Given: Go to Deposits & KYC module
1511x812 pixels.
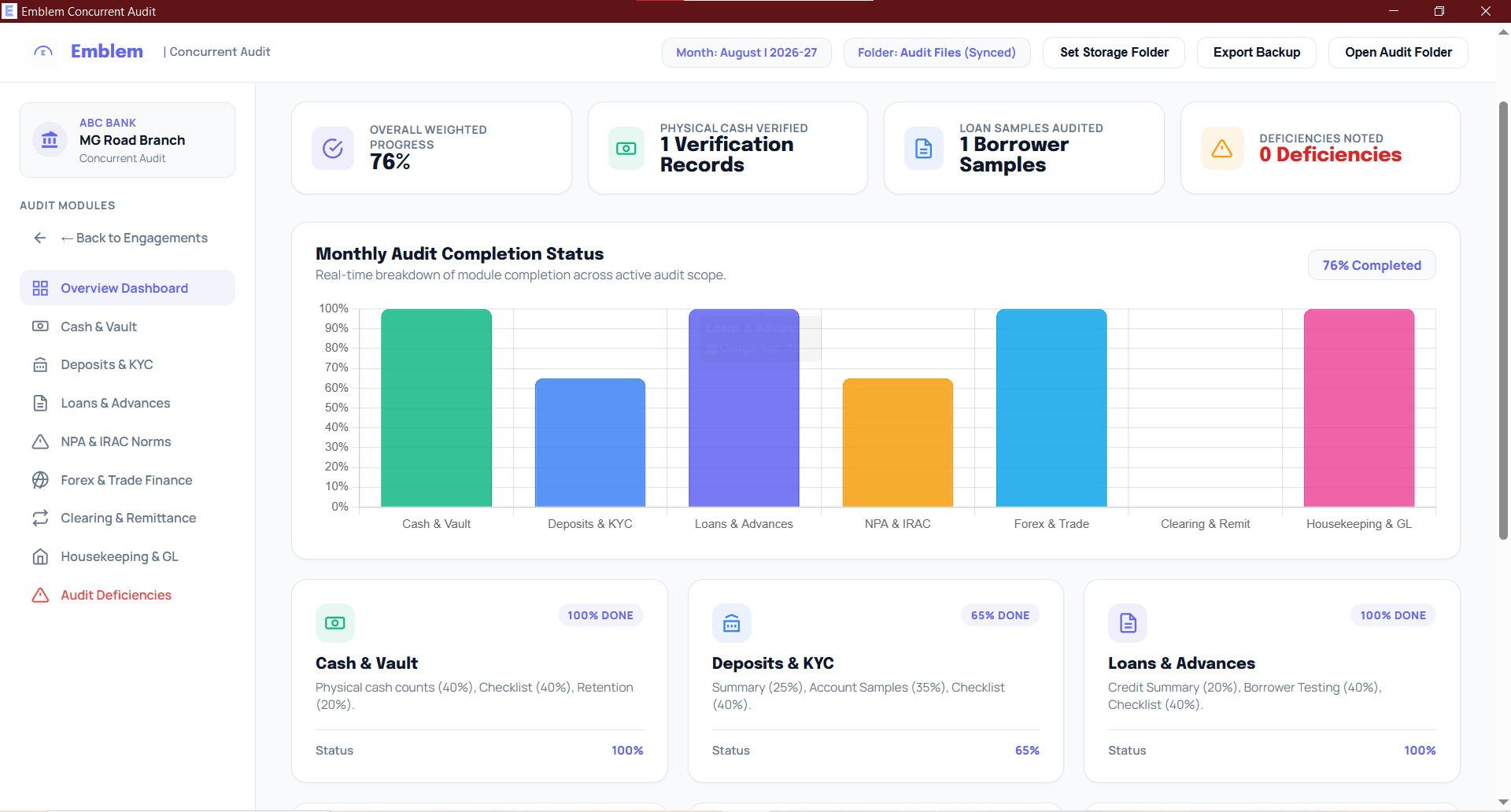Looking at the screenshot, I should tap(127, 365).
